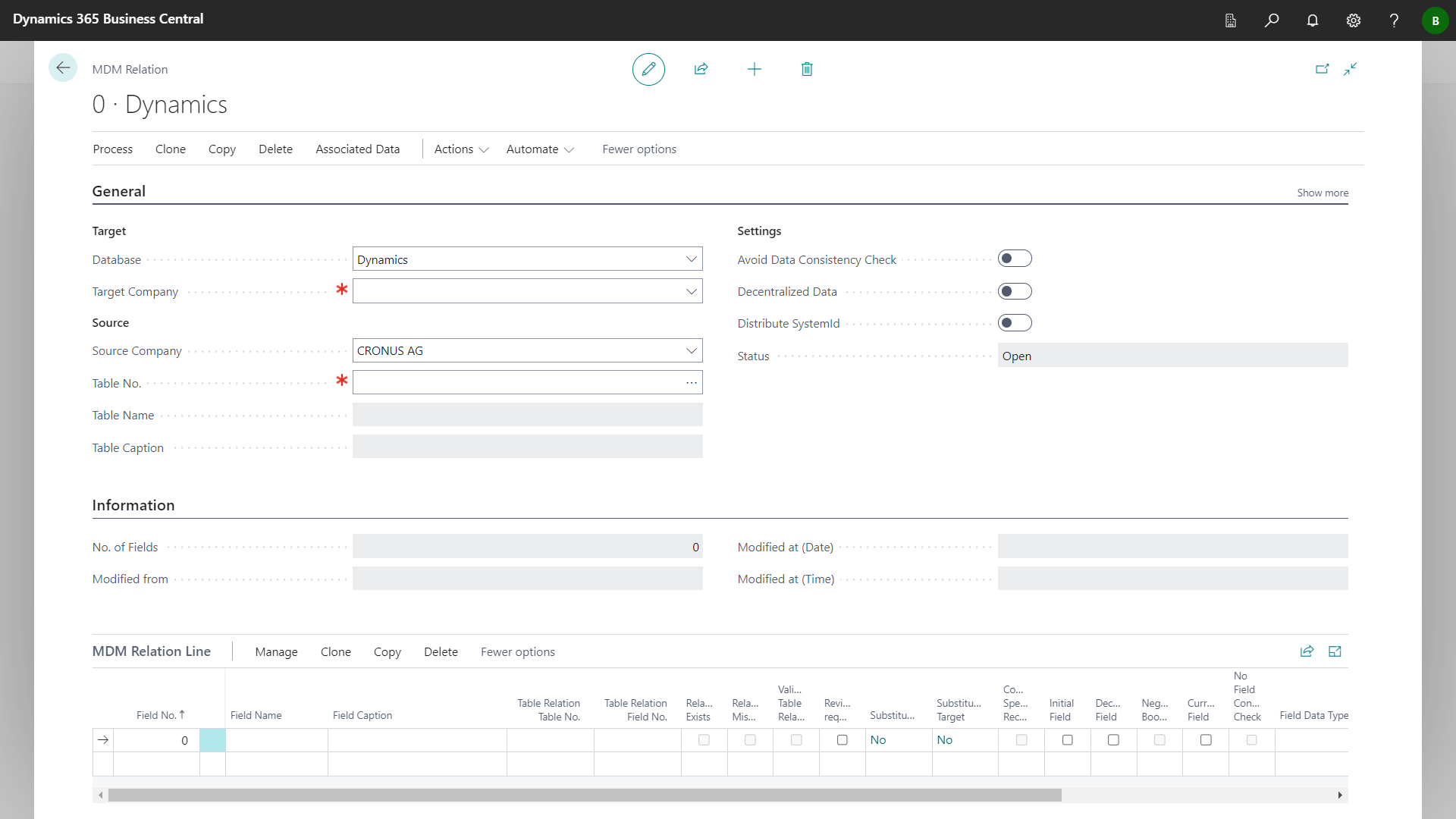This screenshot has width=1456, height=819.
Task: Click the back arrow button
Action: [63, 68]
